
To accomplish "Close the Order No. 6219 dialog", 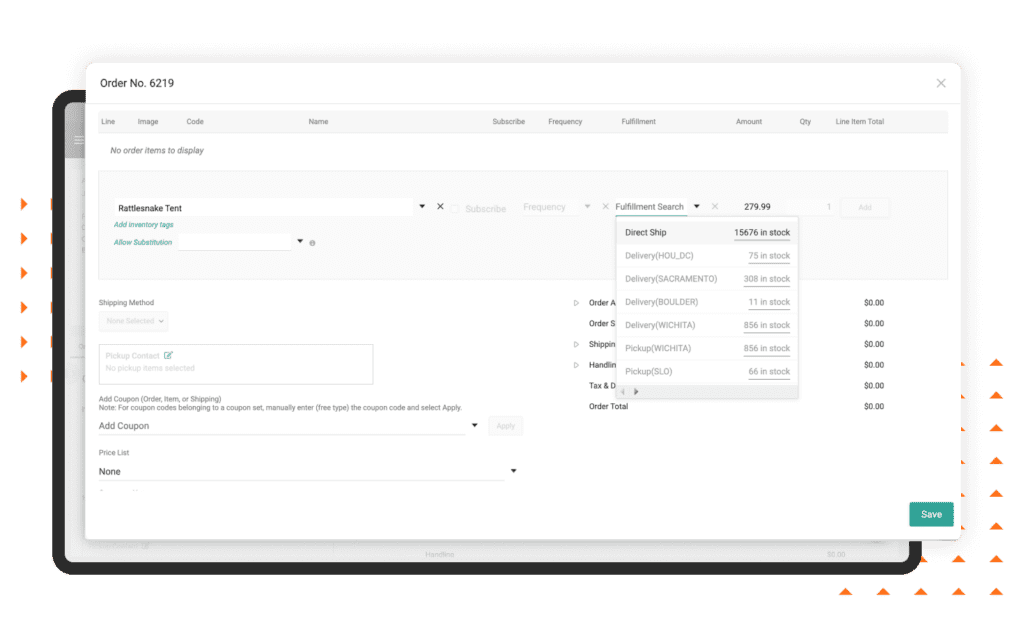I will point(940,83).
